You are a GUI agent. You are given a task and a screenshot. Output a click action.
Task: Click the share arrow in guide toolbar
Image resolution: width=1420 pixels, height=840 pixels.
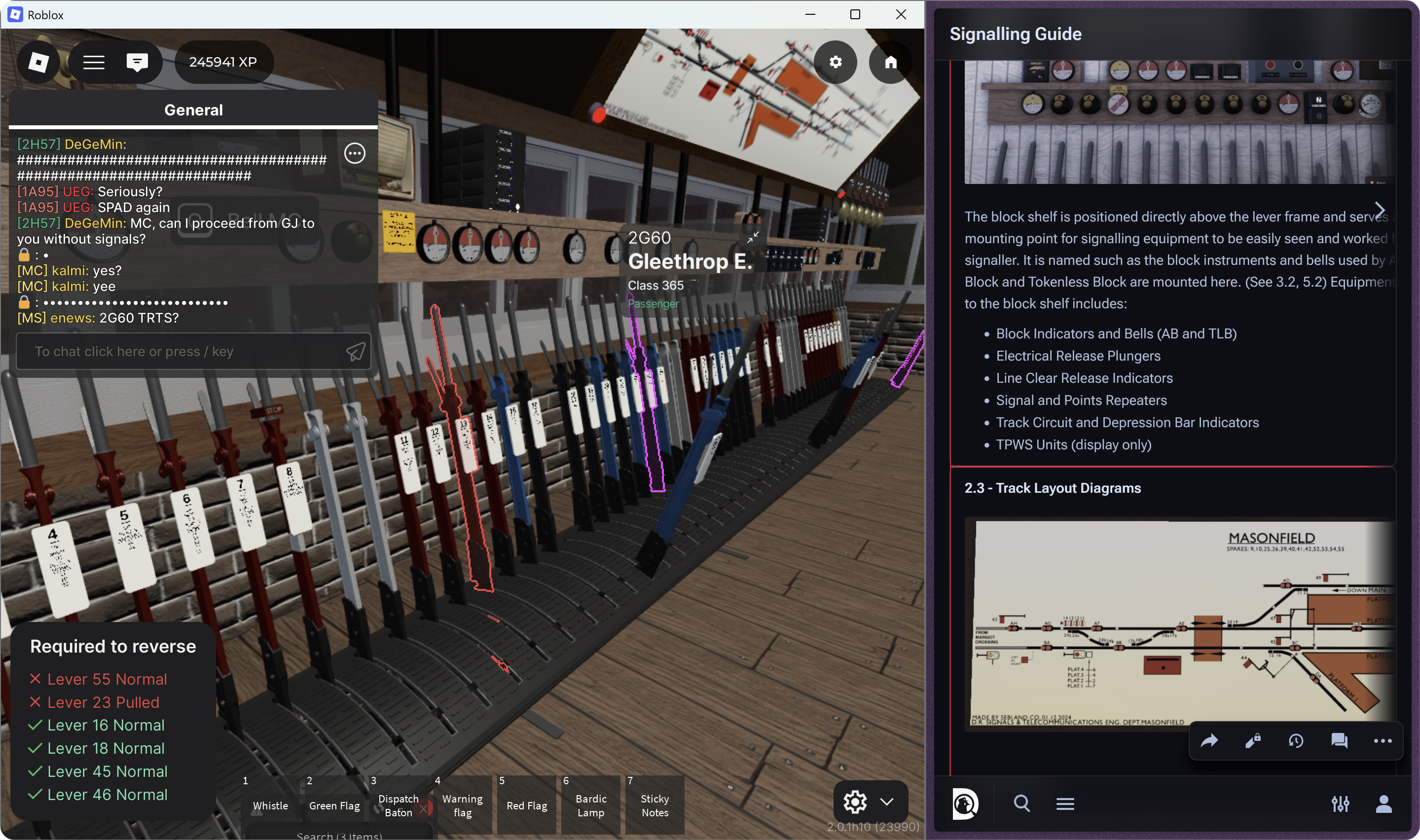click(x=1209, y=740)
